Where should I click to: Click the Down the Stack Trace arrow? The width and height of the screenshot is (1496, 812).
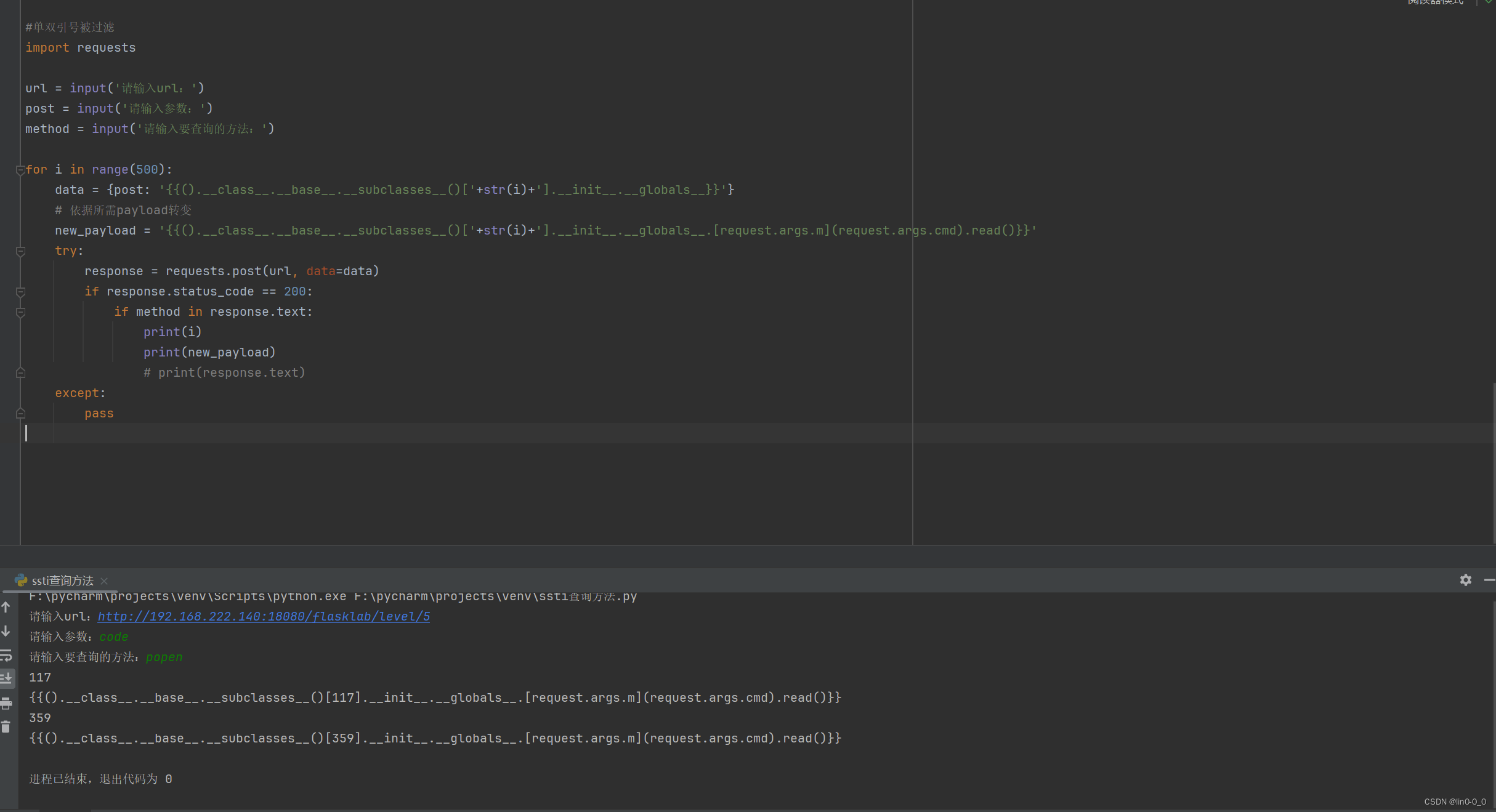tap(6, 632)
